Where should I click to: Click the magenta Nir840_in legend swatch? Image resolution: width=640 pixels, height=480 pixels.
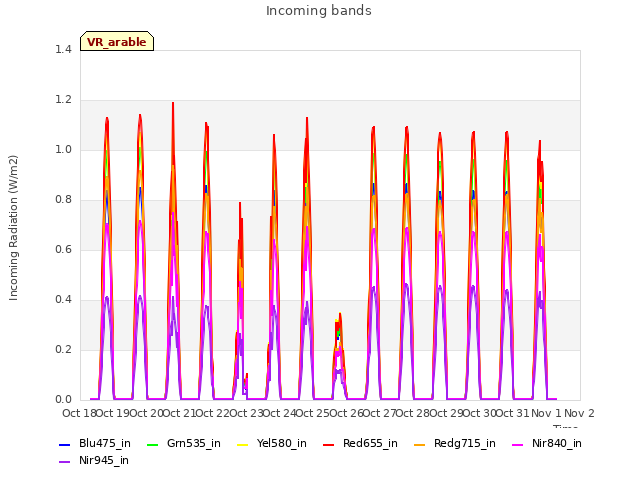(518, 444)
